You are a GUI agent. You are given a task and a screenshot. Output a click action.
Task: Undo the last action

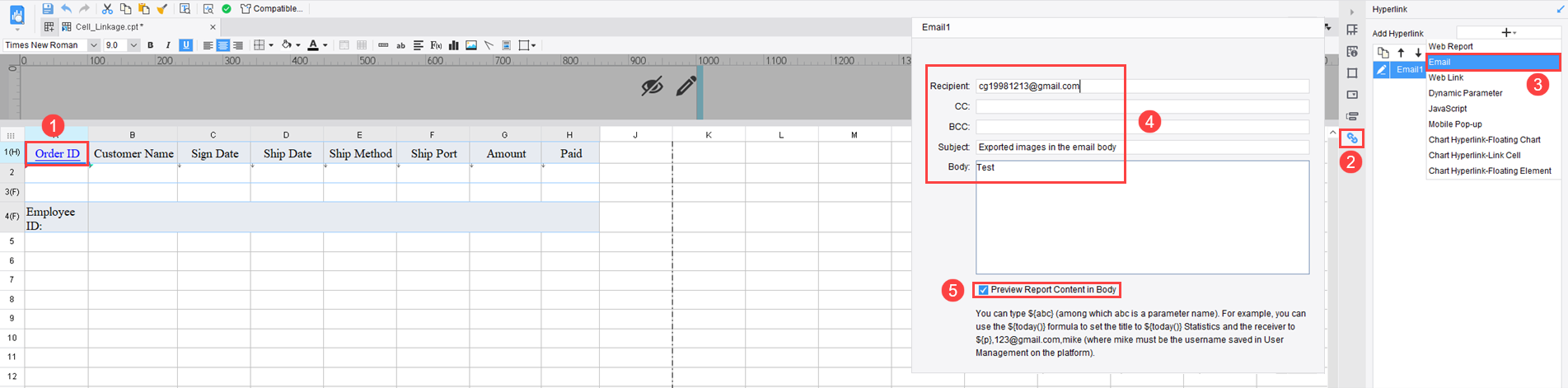(x=66, y=8)
